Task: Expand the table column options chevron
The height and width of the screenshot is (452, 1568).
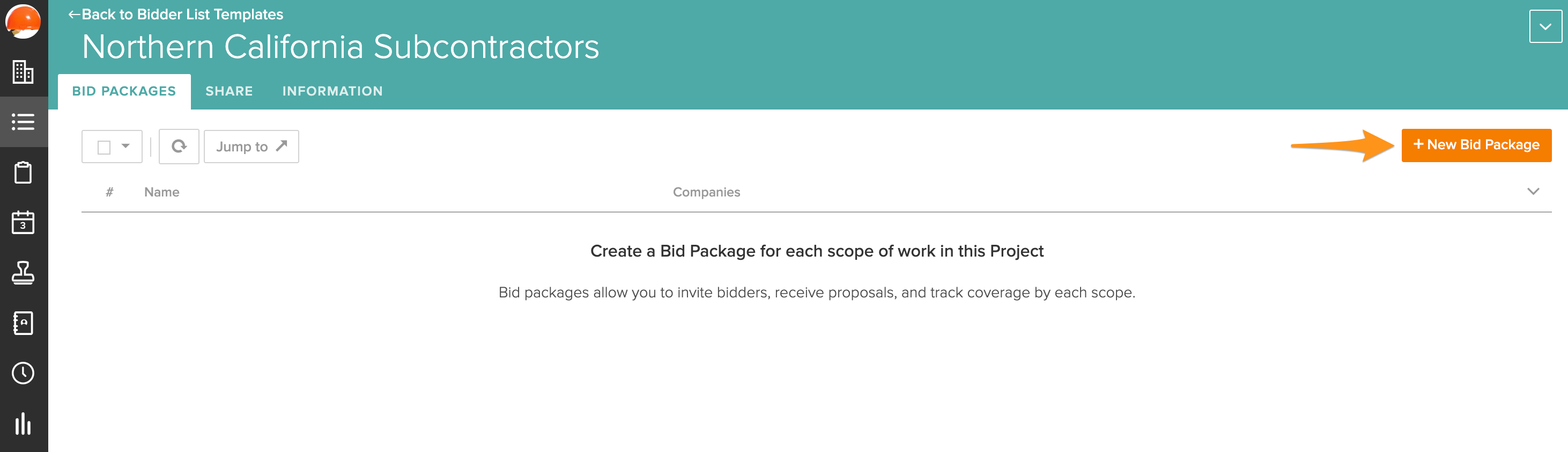Action: point(1533,192)
